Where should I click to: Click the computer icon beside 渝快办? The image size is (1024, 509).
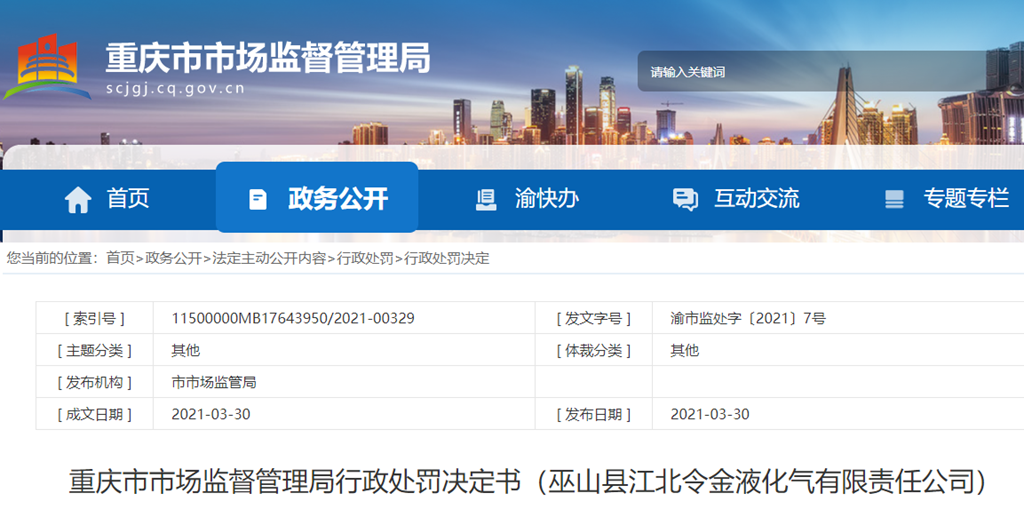click(x=486, y=199)
